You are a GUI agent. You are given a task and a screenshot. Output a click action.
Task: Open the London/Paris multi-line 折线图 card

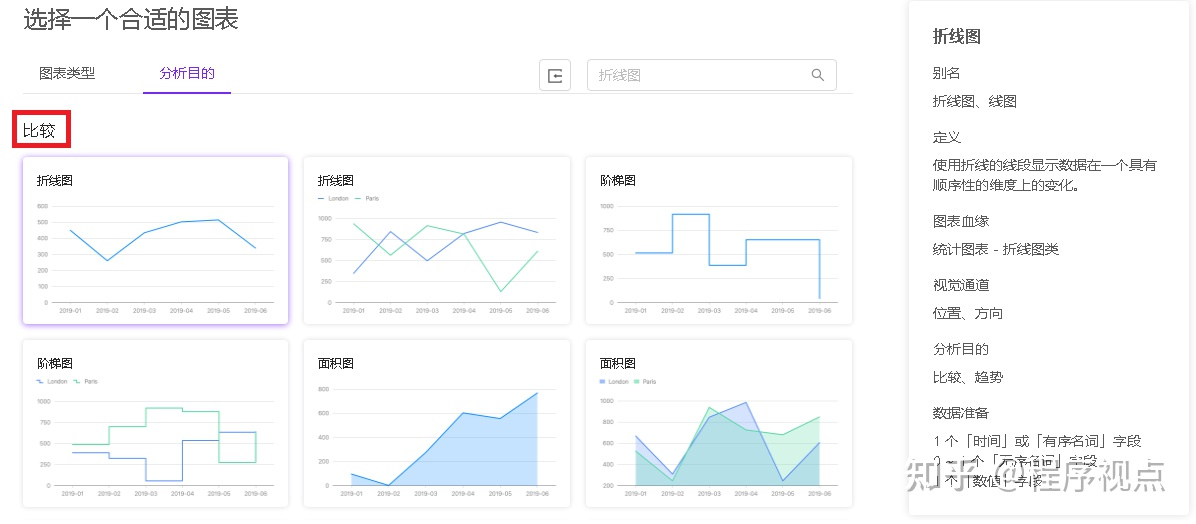(x=437, y=240)
